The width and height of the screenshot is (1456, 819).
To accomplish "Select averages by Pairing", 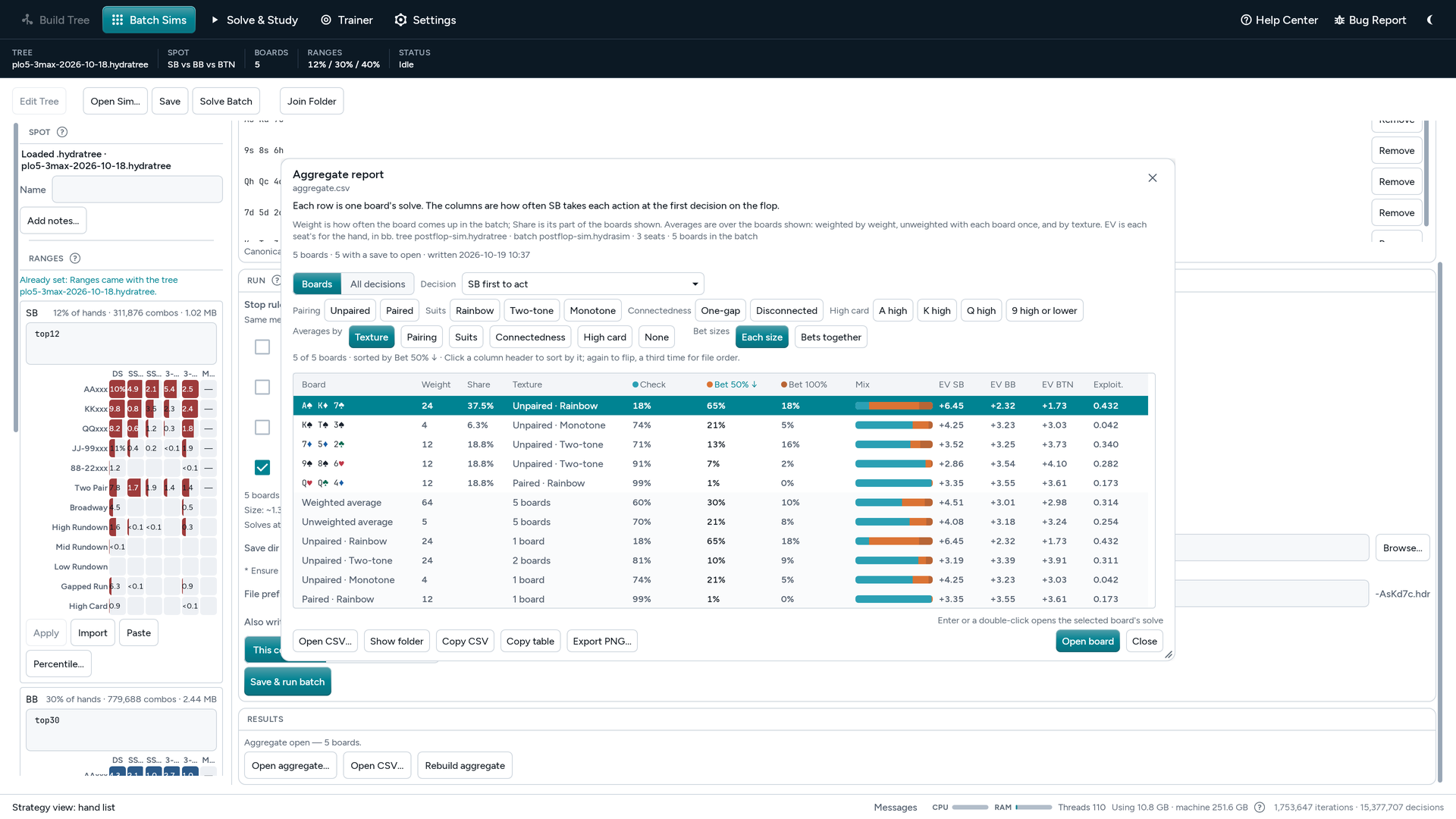I will pos(422,337).
